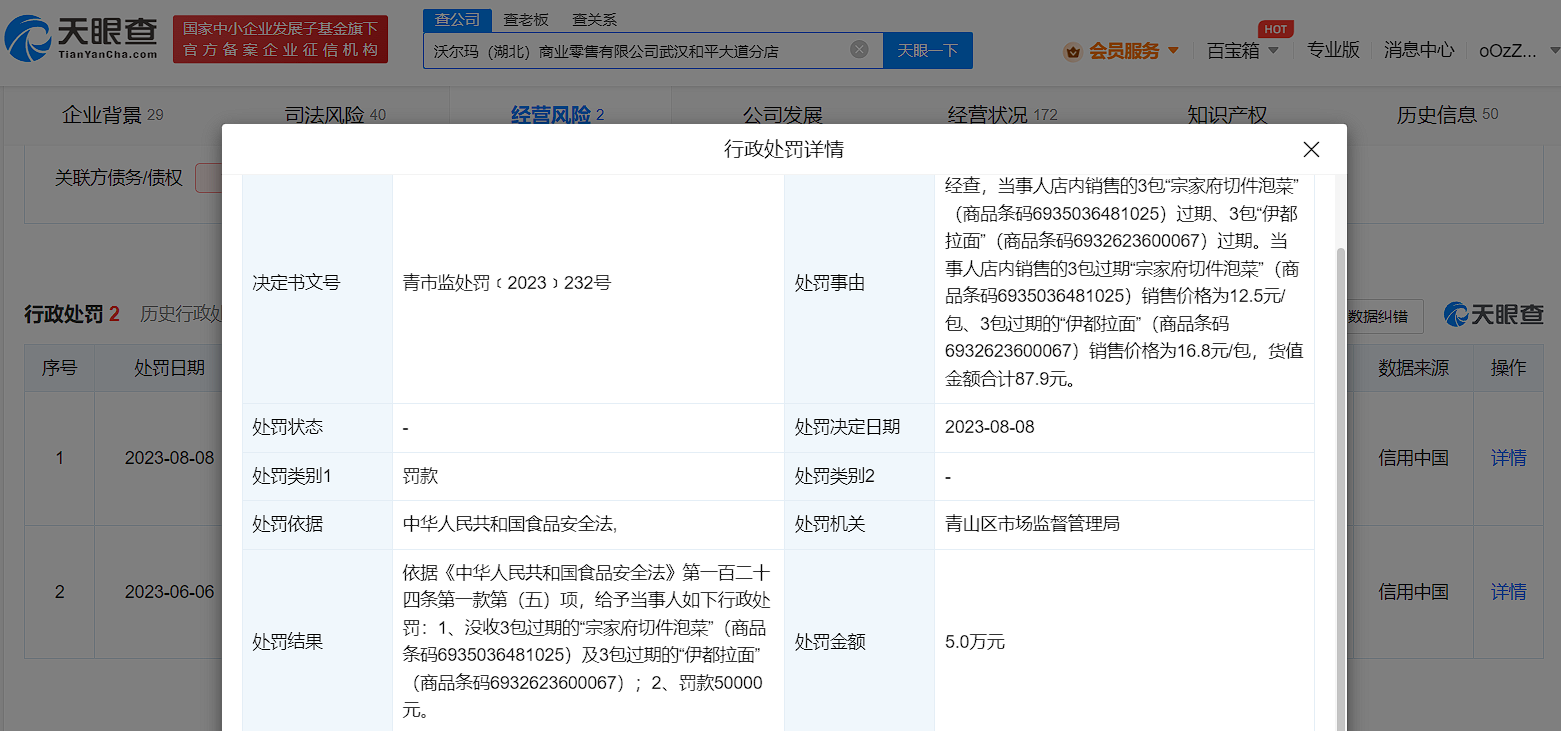Click the 处罚类别1 field label
The width and height of the screenshot is (1561, 731).
(x=292, y=476)
